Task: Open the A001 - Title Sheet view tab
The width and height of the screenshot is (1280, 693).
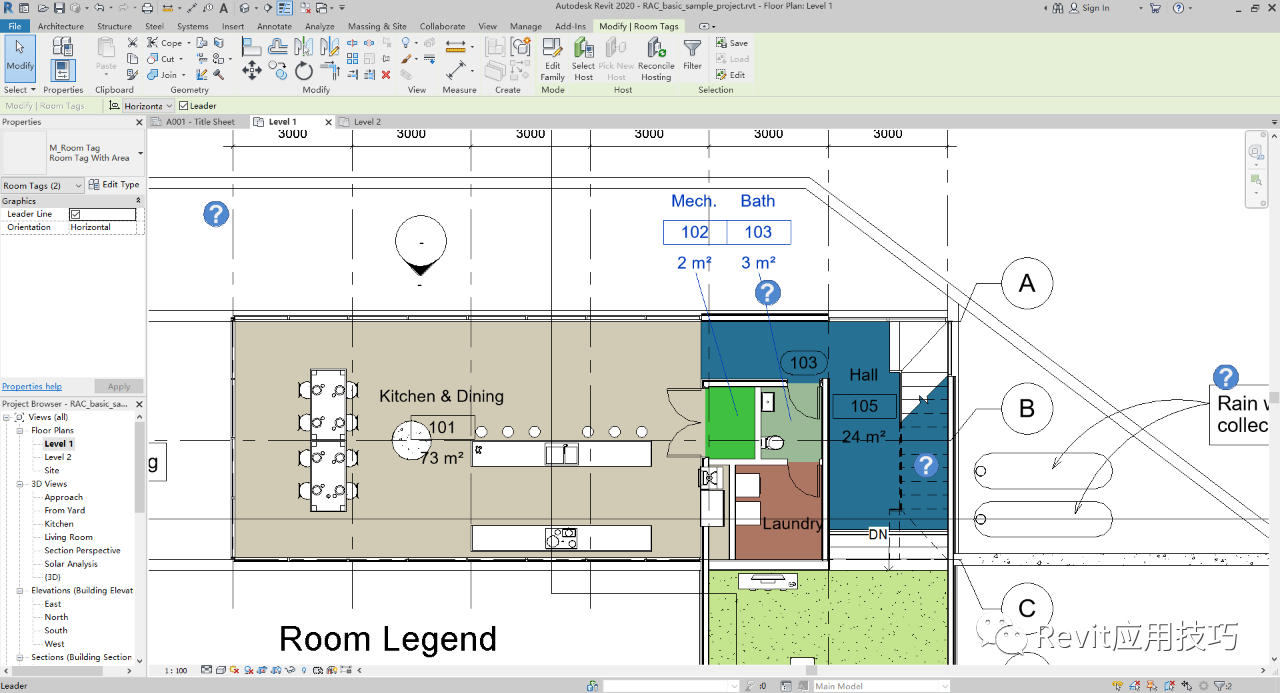Action: pos(199,122)
